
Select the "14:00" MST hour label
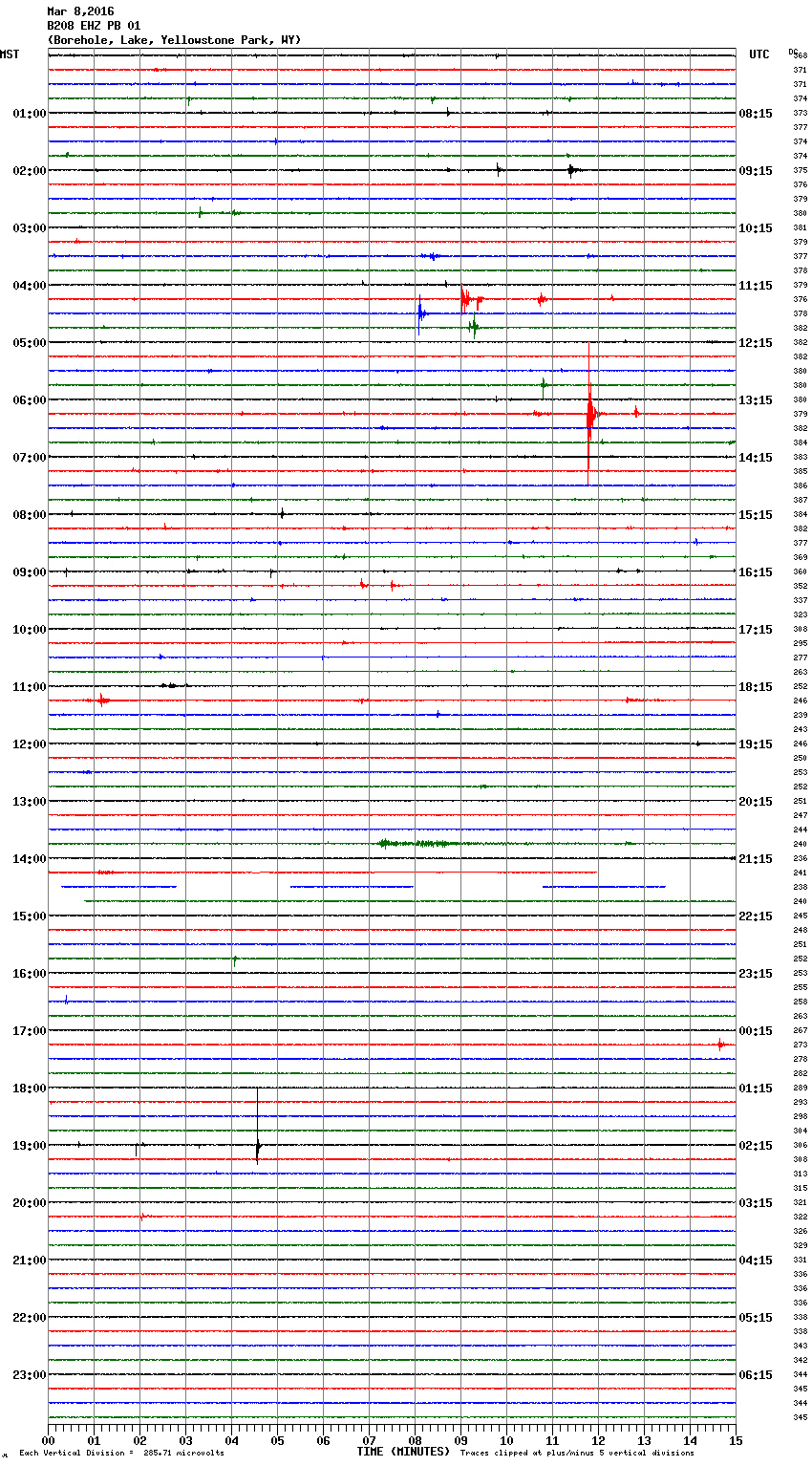tap(29, 859)
